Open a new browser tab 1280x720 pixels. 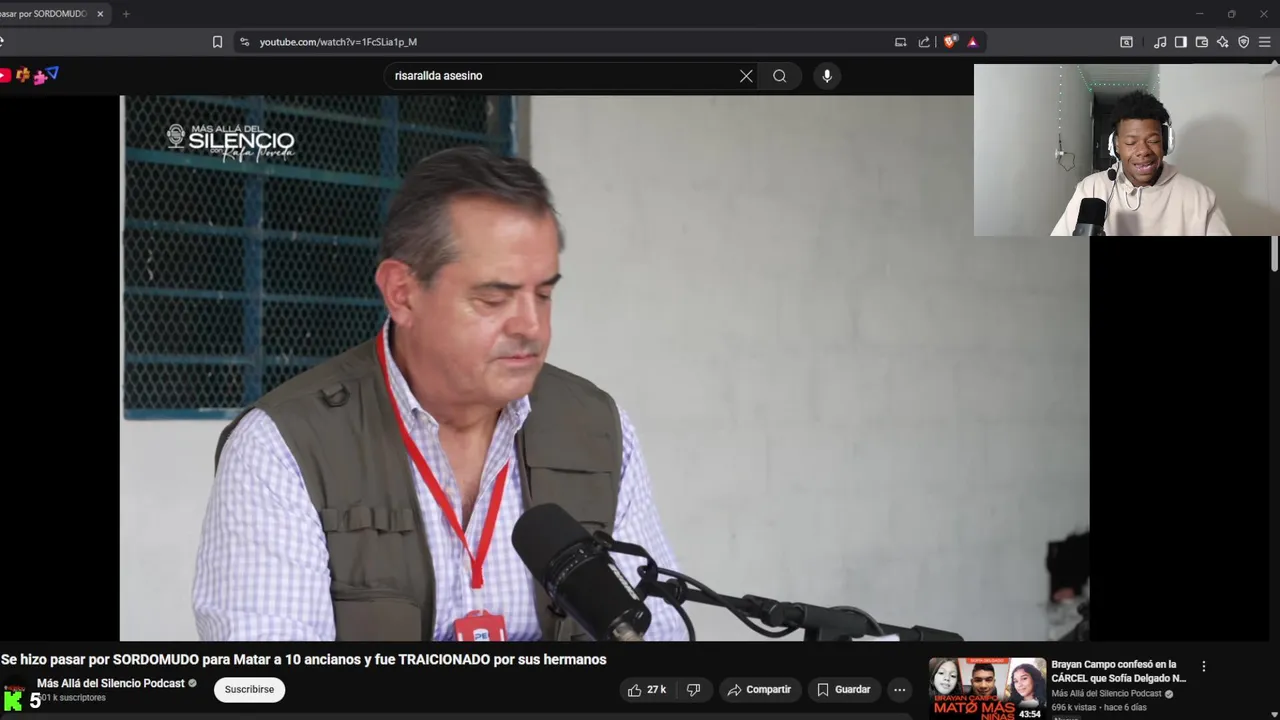(126, 14)
